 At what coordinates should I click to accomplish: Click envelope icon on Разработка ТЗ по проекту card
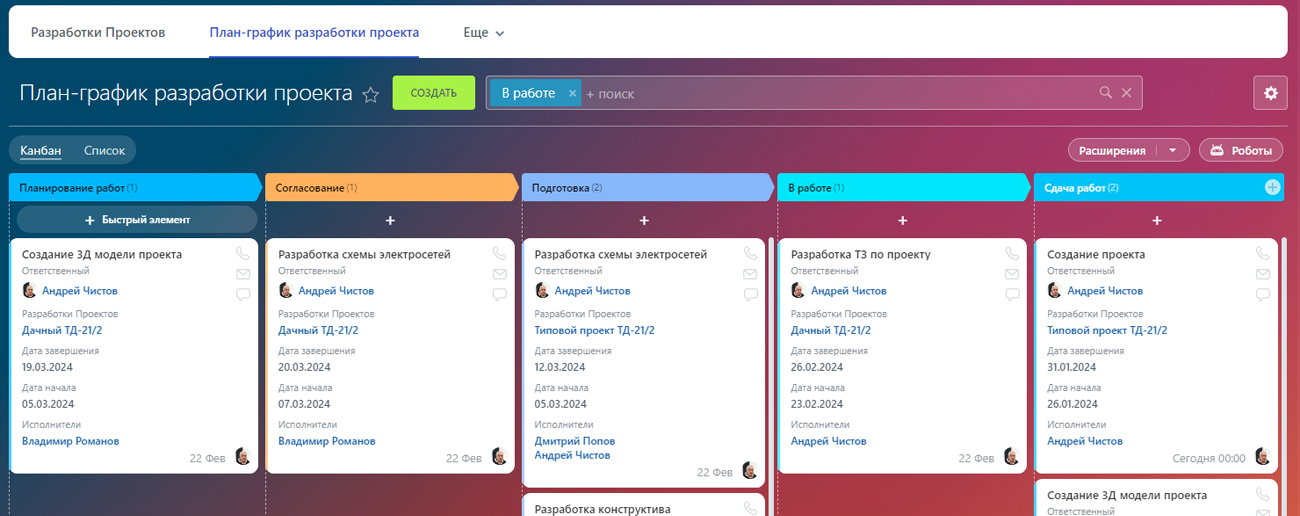(1012, 274)
